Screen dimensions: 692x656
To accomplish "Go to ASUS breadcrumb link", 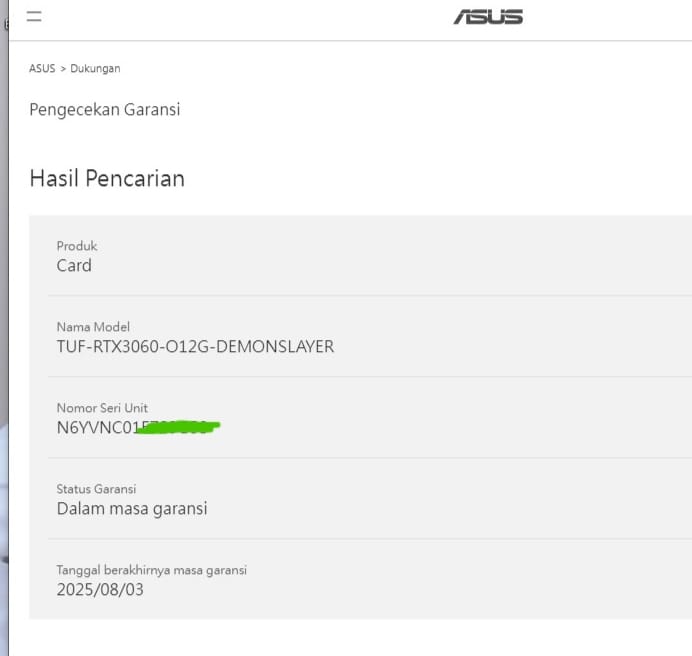I will click(x=42, y=68).
